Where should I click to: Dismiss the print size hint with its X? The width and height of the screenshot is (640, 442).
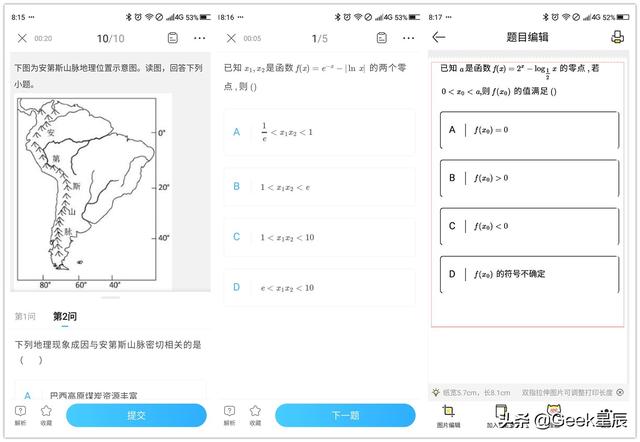pos(620,392)
